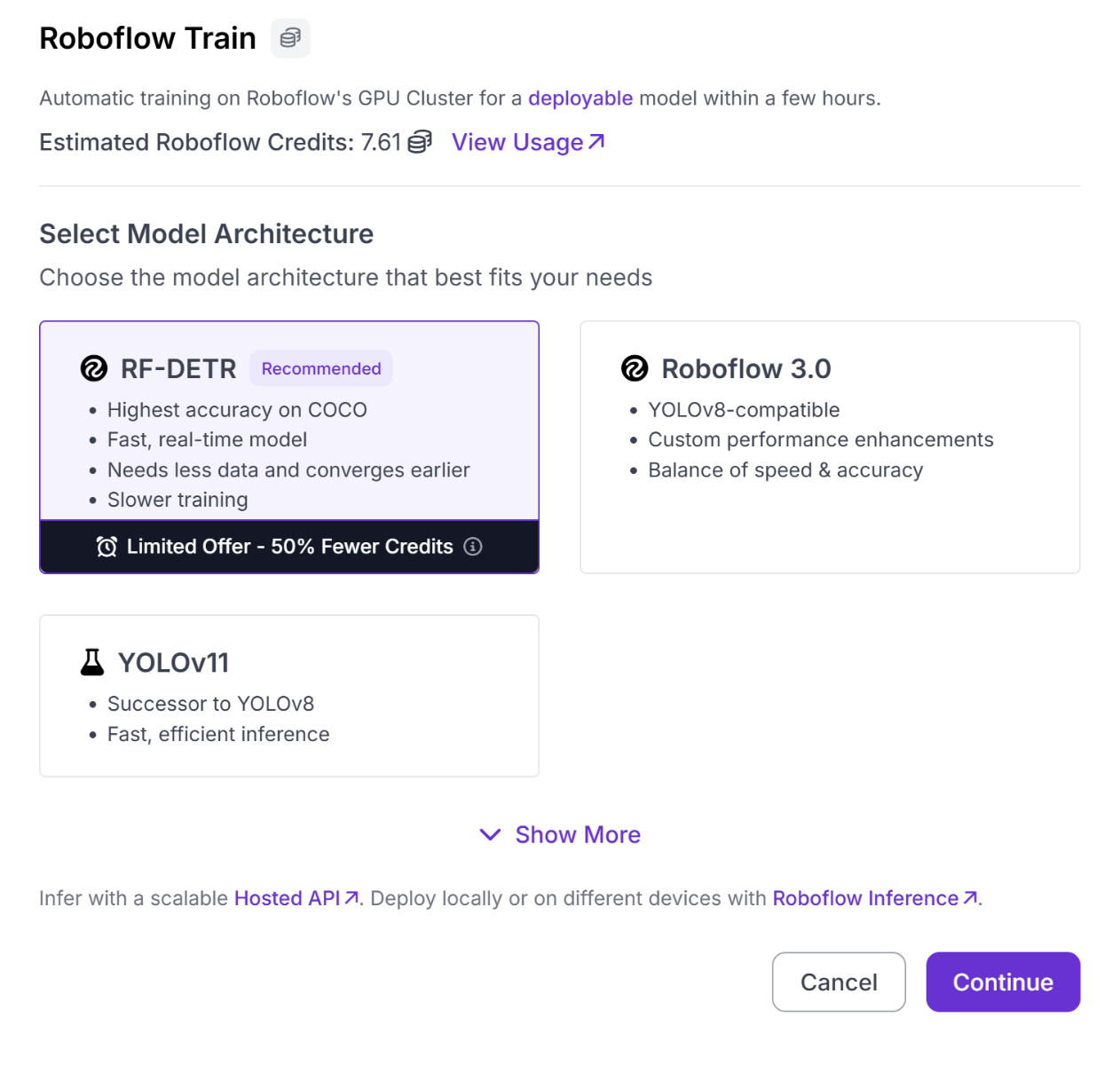Viewport: 1120px width, 1065px height.
Task: Open the info icon after Fewer Credits
Action: point(473,547)
